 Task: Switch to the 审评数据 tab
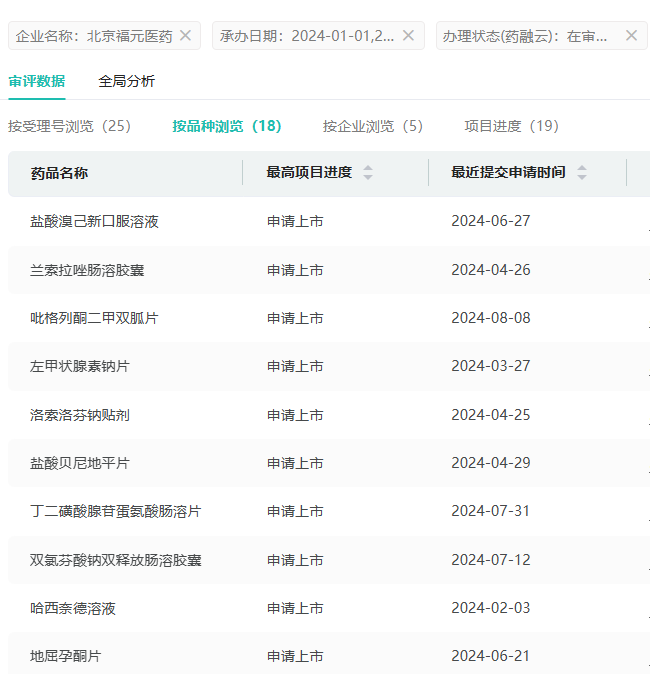pyautogui.click(x=37, y=81)
